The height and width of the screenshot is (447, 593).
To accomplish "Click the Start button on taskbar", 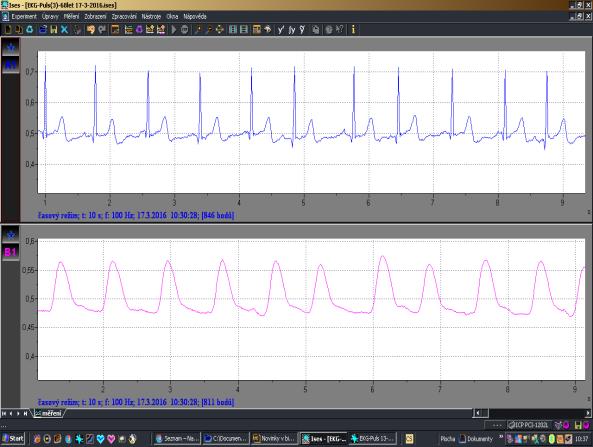I will 13,438.
